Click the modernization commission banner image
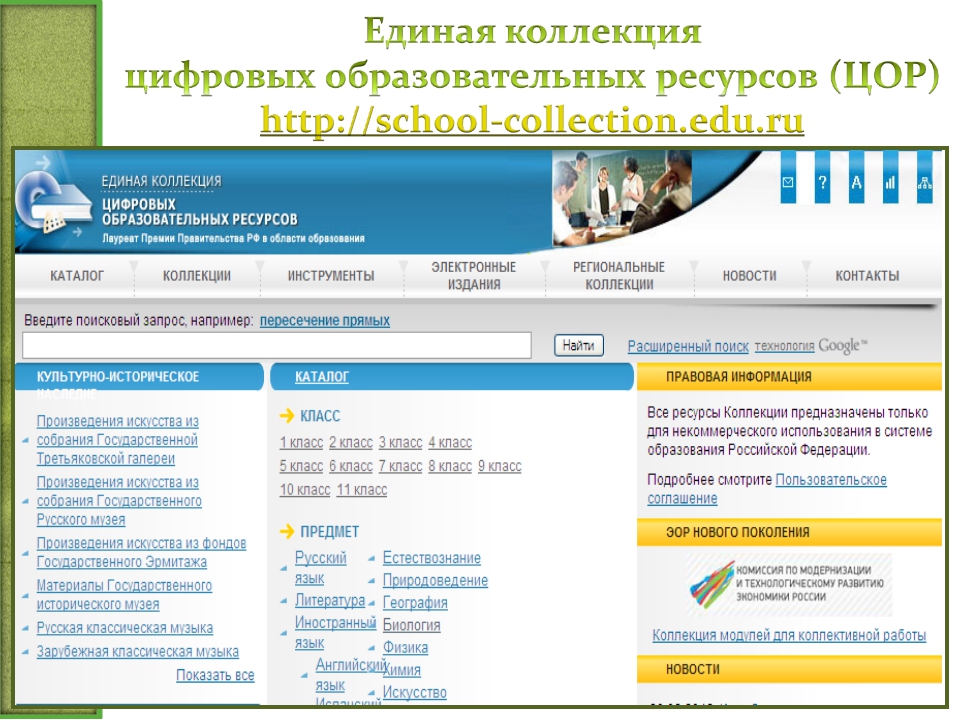Screen dimensions: 960x720 [789, 585]
